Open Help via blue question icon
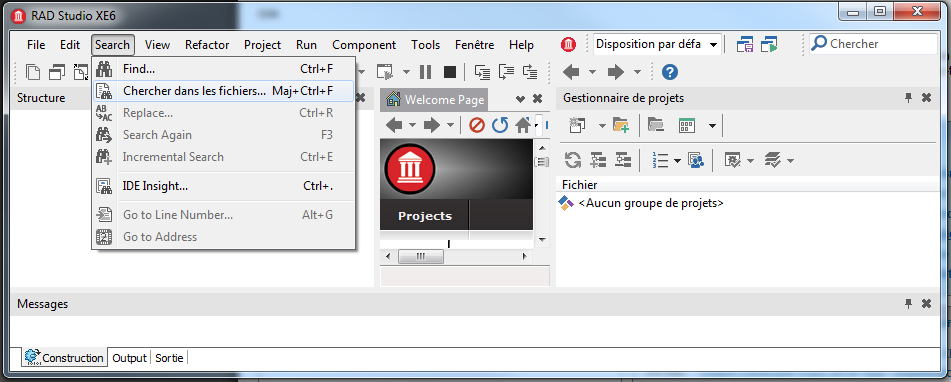This screenshot has height=382, width=951. [x=670, y=73]
